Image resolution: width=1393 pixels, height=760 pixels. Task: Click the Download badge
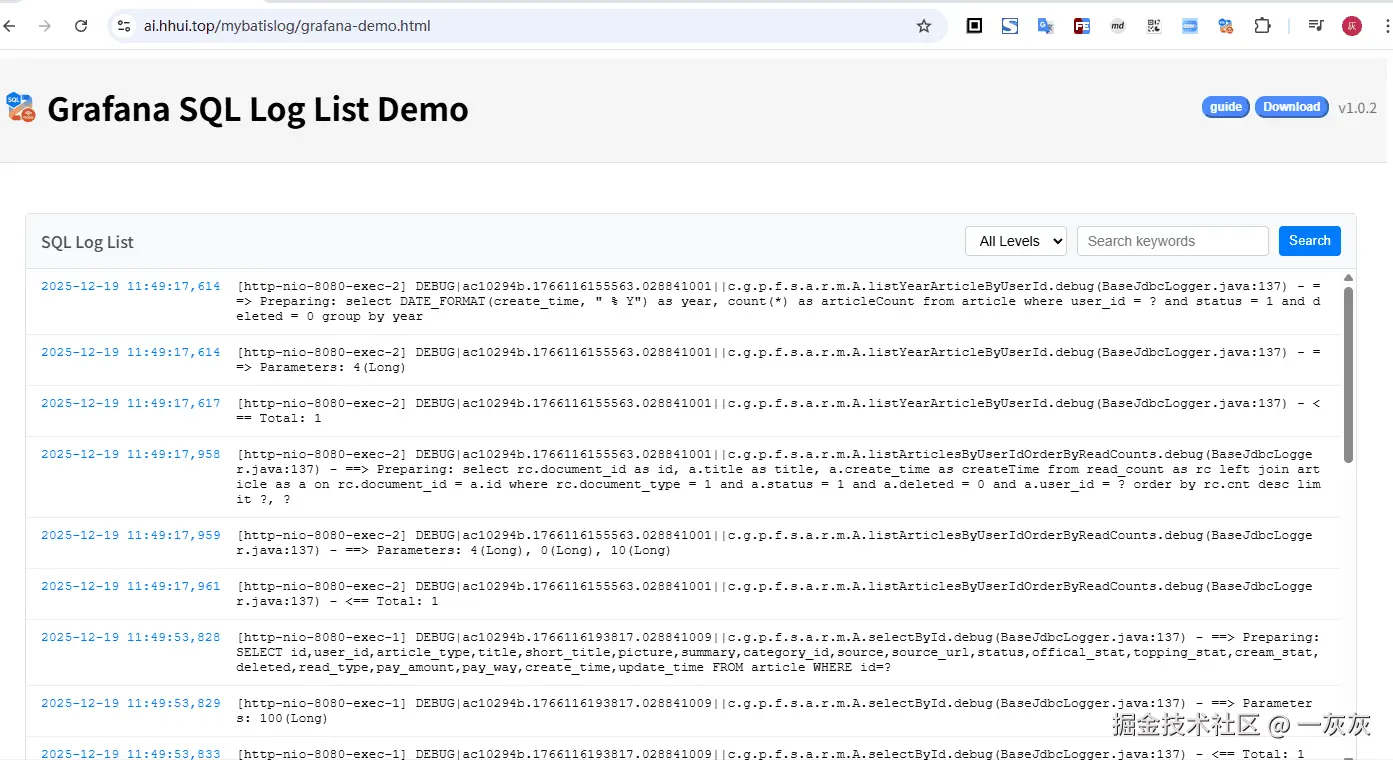point(1292,107)
